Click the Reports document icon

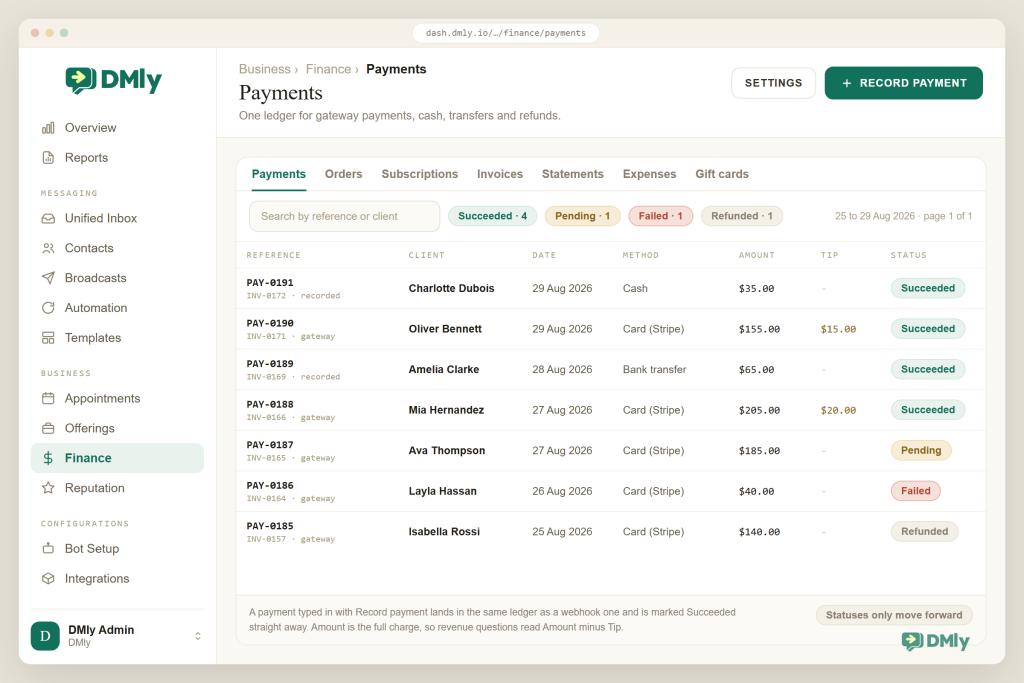coord(48,157)
